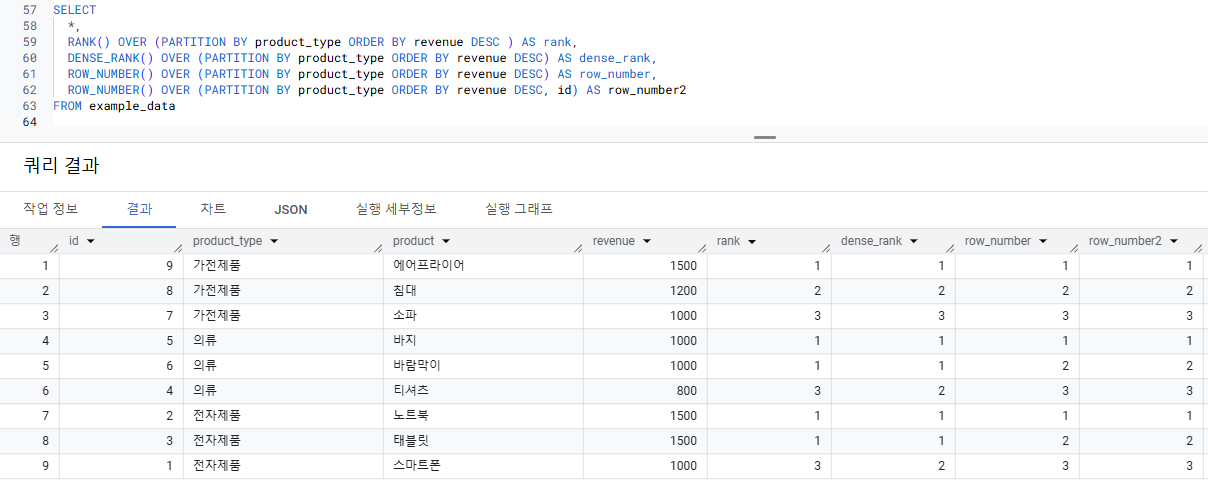The width and height of the screenshot is (1208, 483).
Task: Open the row_number2 column dropdown arrow
Action: pyautogui.click(x=1173, y=241)
